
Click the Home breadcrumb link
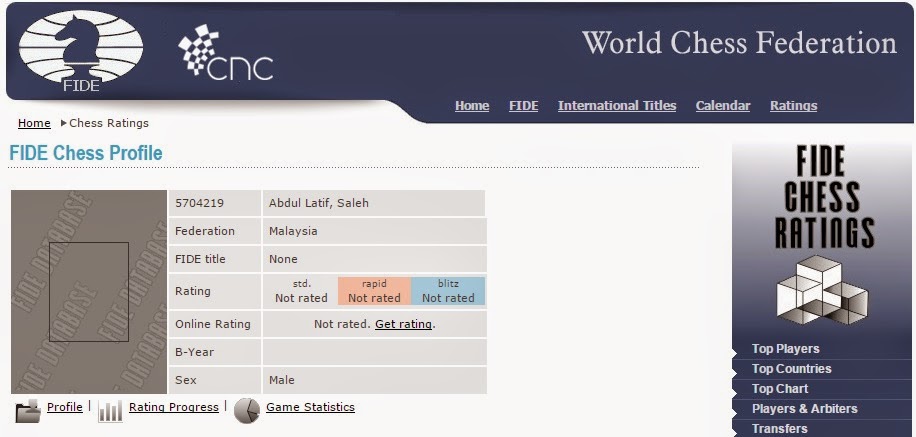[x=34, y=123]
